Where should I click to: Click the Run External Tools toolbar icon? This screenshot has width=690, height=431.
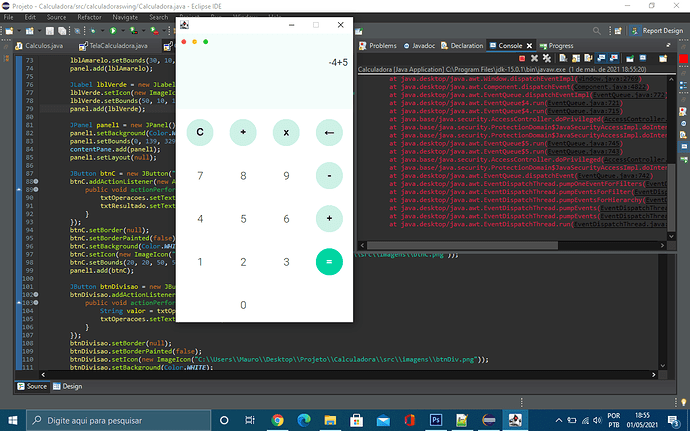[x=154, y=31]
